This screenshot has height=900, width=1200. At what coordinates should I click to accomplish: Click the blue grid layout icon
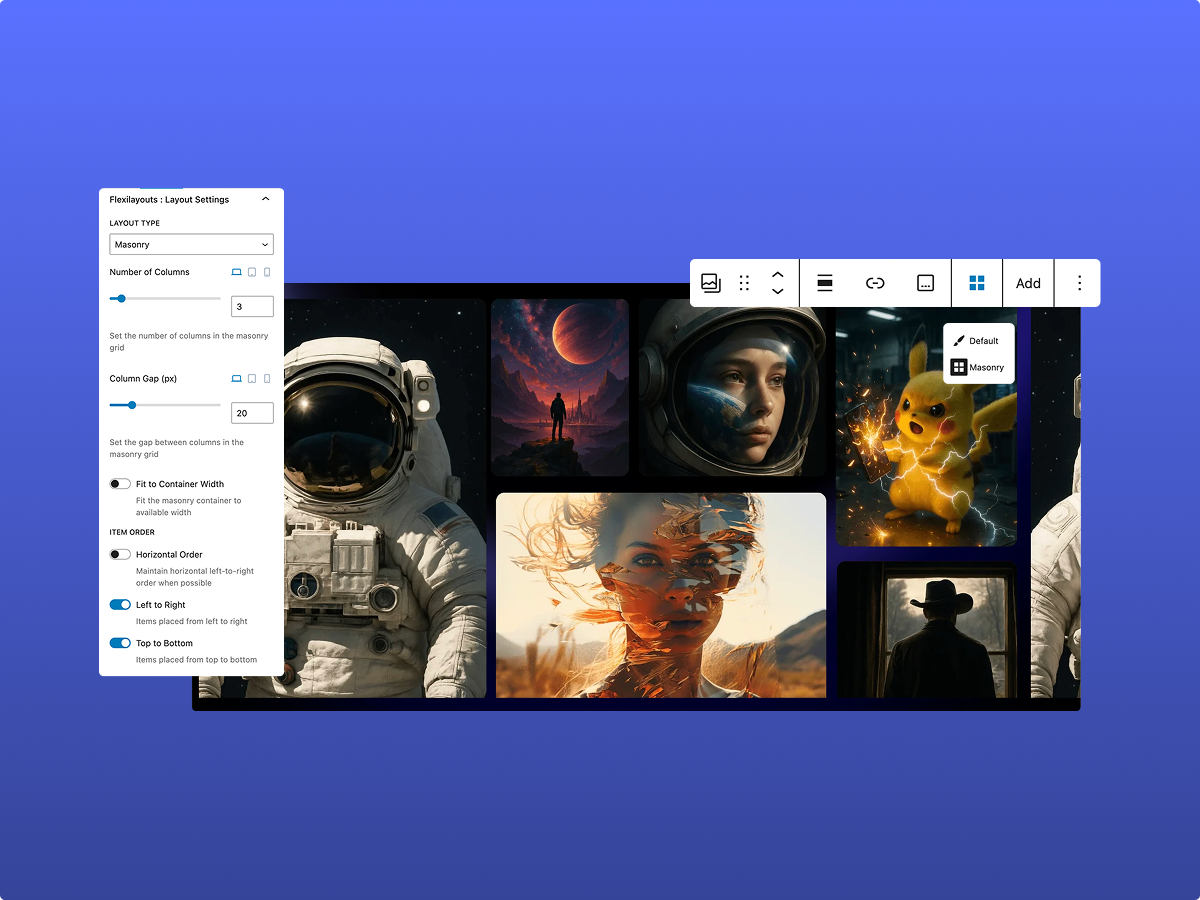pos(977,283)
